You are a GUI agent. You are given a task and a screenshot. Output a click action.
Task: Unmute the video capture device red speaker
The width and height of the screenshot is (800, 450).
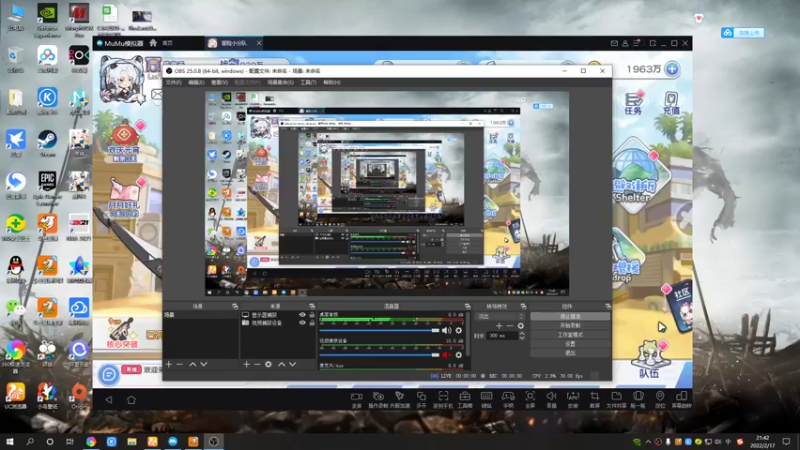446,355
